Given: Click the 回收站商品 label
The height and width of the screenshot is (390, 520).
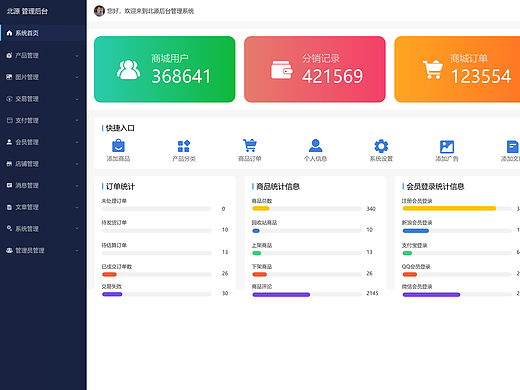Looking at the screenshot, I should [264, 222].
